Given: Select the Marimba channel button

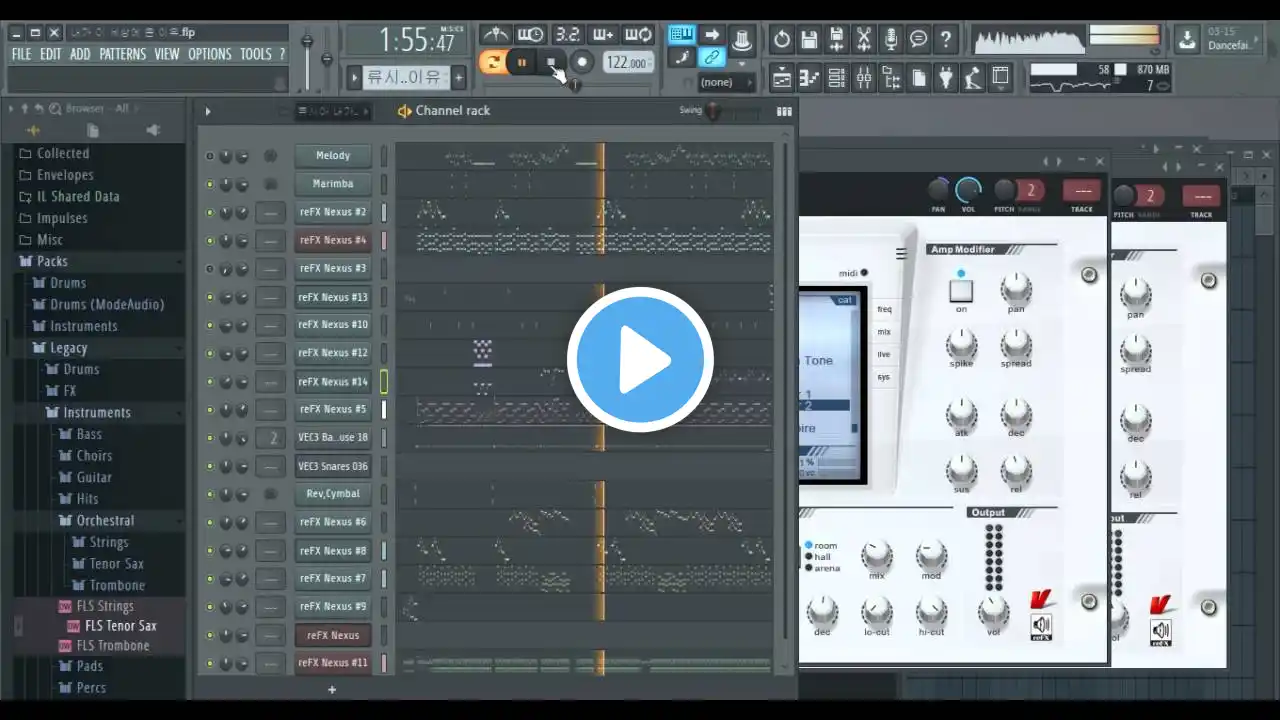Looking at the screenshot, I should coord(333,184).
